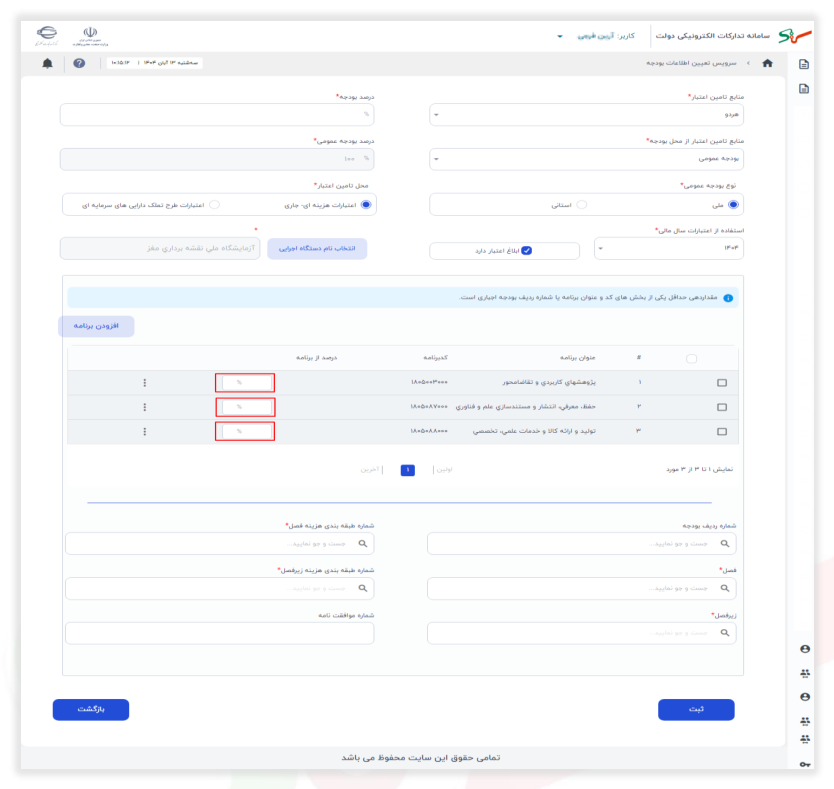834x789 pixels.
Task: Click the Iran emblem ministry logo in the header
Action: coord(90,36)
